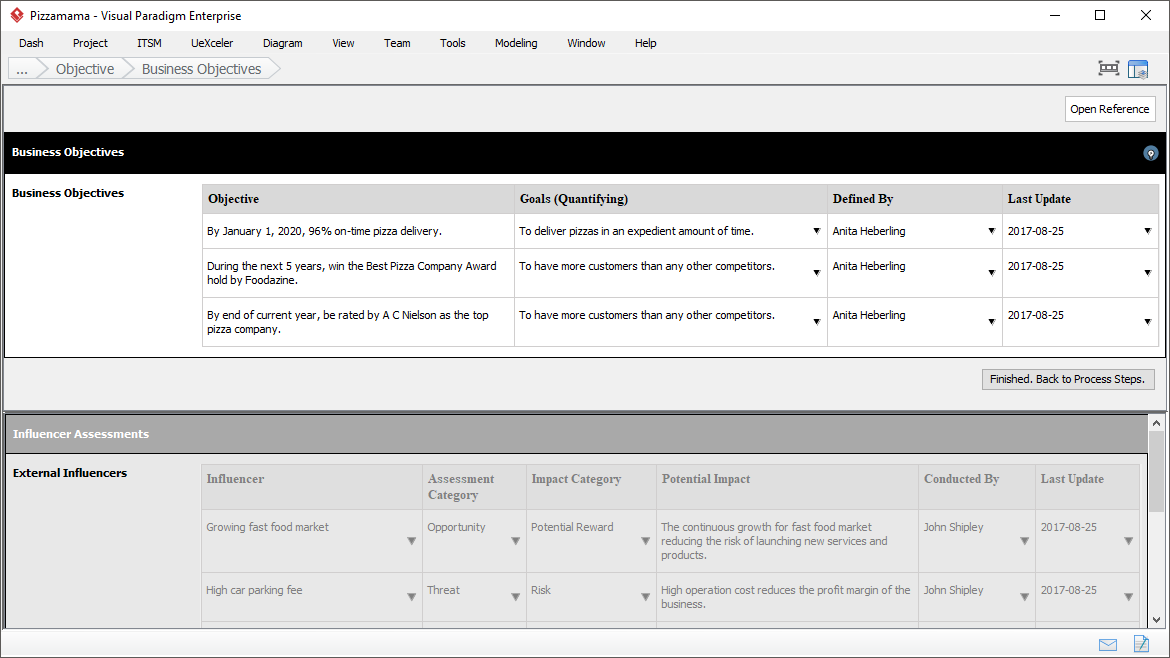Select objective 'During the next 5 years, win the Best Pizza' cell
1170x658 pixels.
pyautogui.click(x=358, y=273)
